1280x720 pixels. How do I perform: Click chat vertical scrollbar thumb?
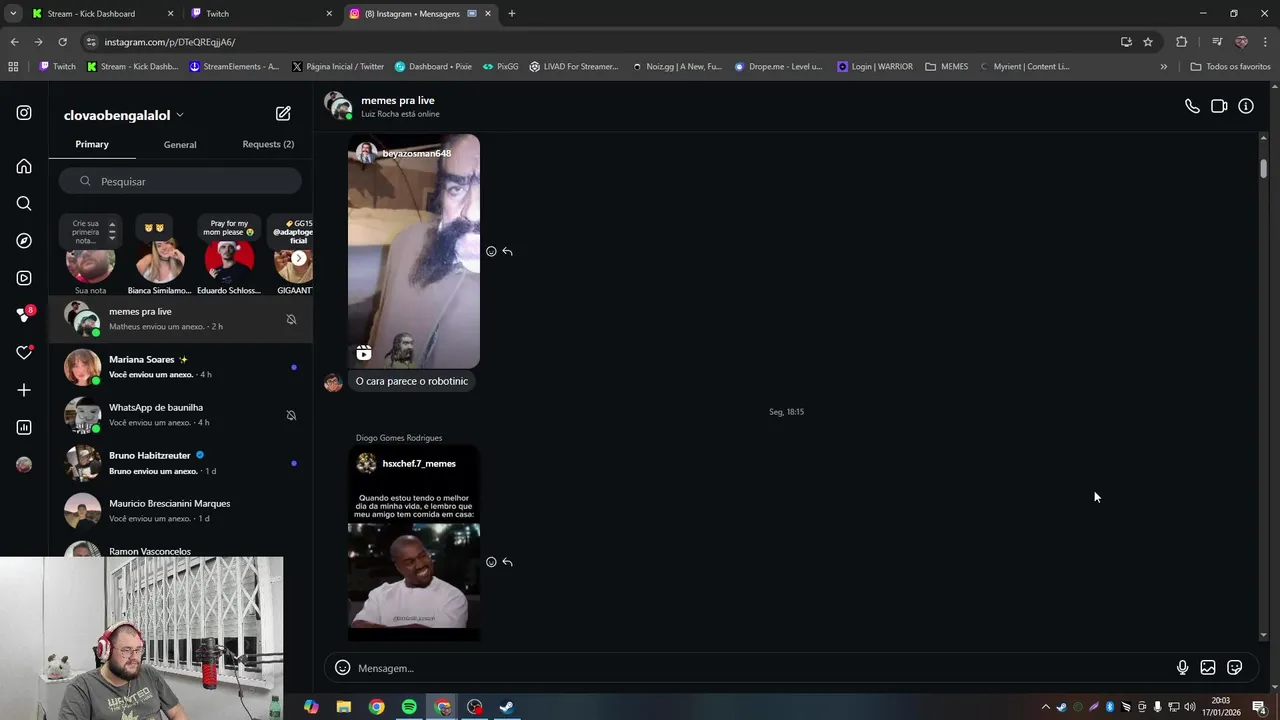click(x=1264, y=169)
